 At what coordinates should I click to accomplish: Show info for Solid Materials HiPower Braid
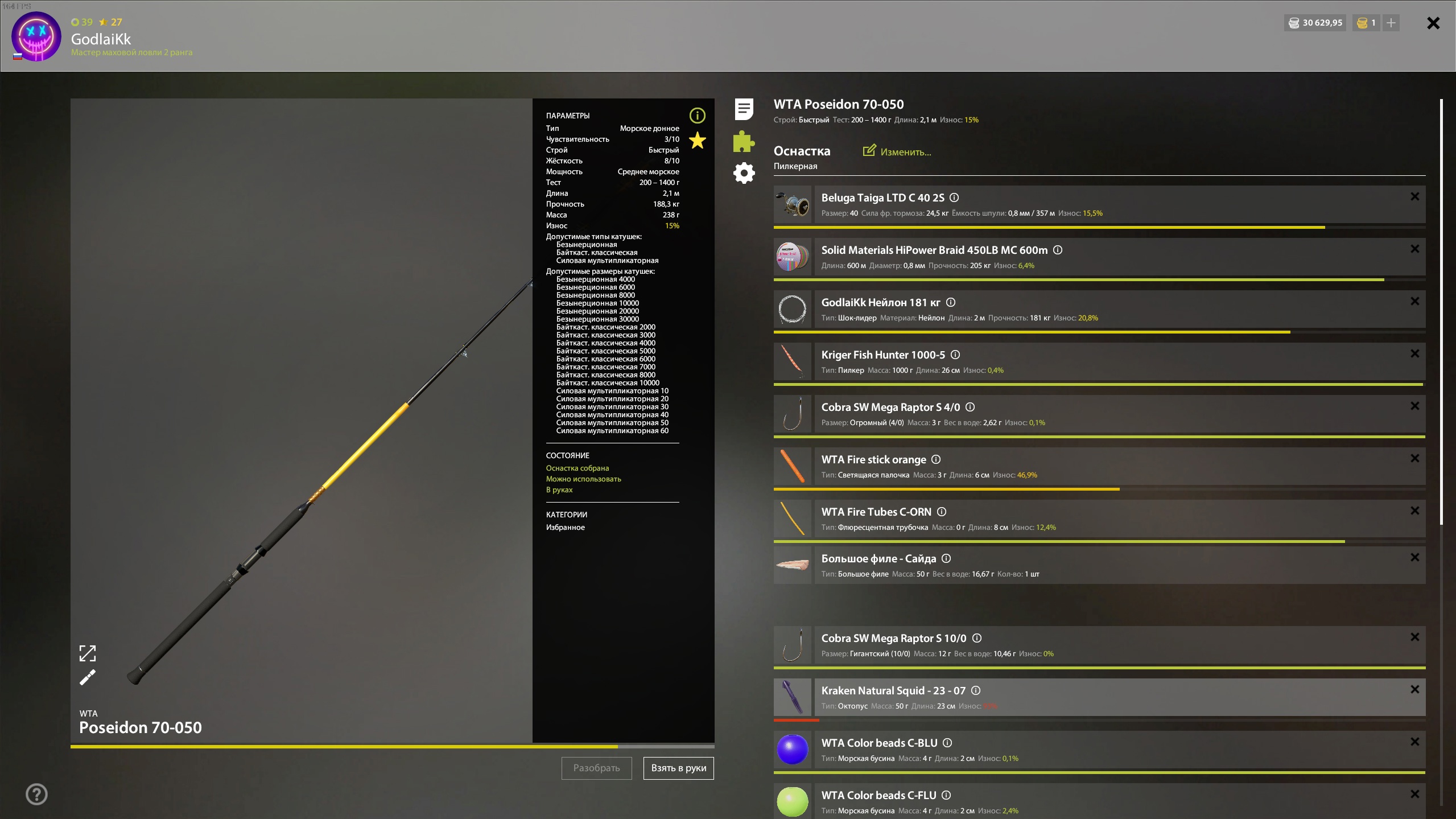coord(1058,250)
